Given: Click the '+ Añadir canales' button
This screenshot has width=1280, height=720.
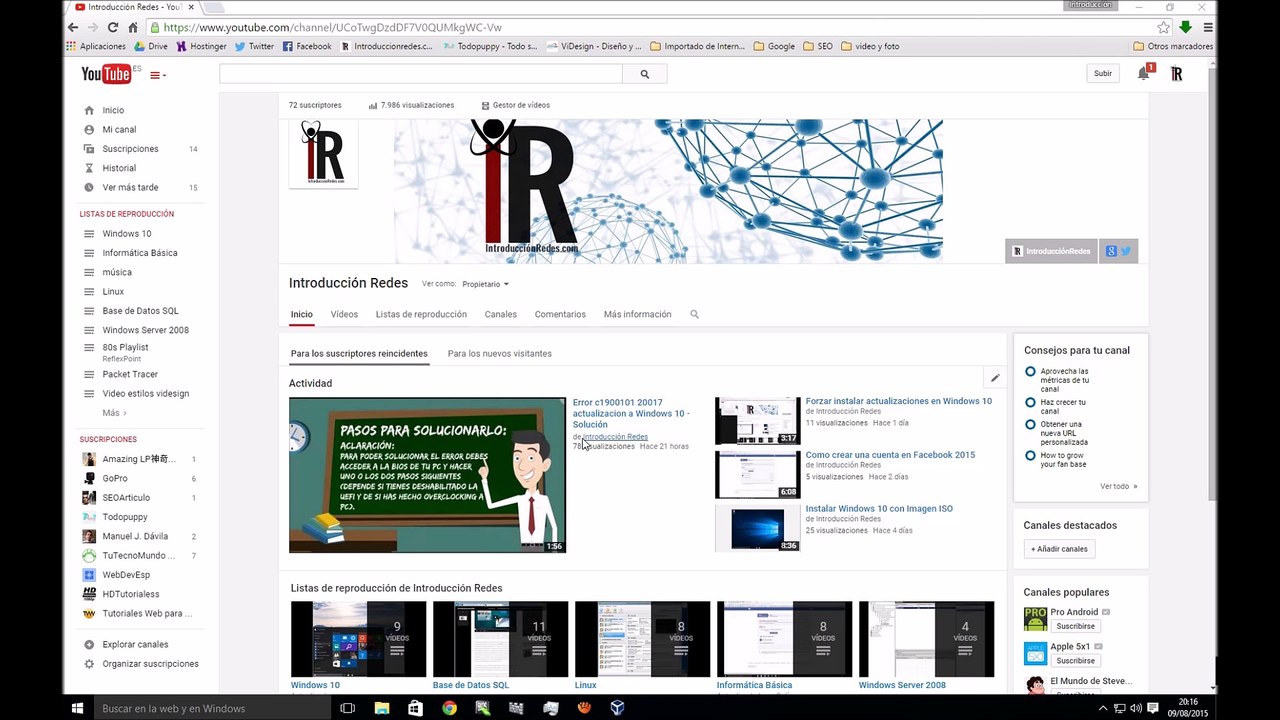Looking at the screenshot, I should pyautogui.click(x=1060, y=549).
